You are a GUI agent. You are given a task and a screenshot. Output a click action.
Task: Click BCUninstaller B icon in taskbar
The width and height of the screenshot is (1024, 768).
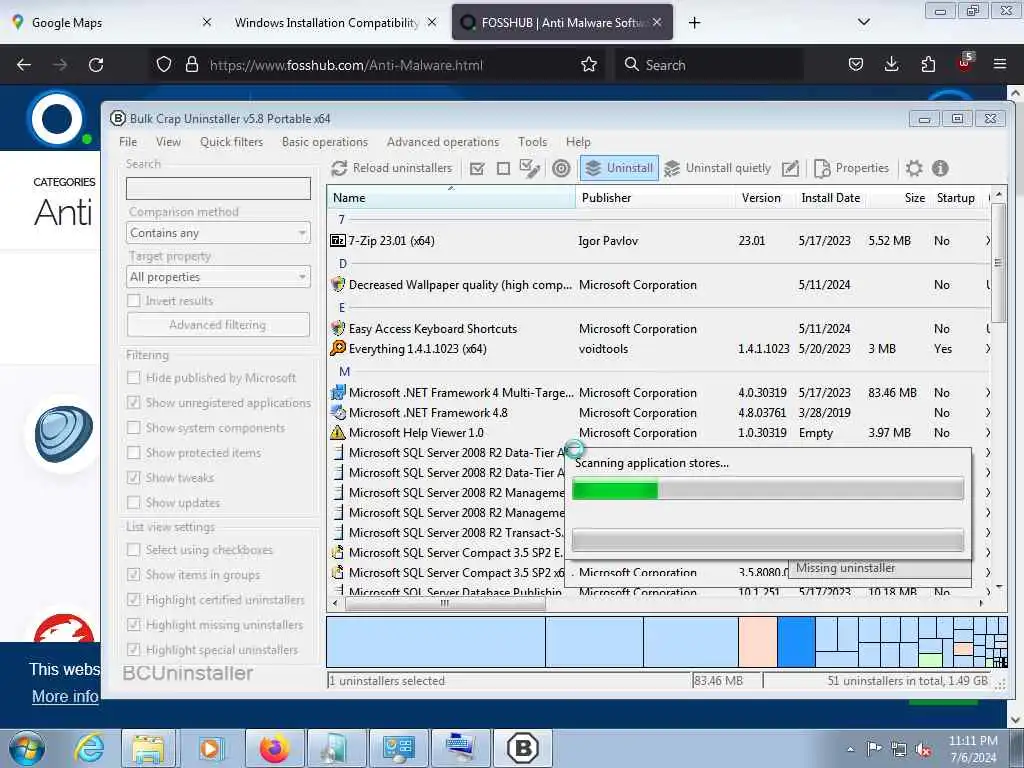click(522, 748)
